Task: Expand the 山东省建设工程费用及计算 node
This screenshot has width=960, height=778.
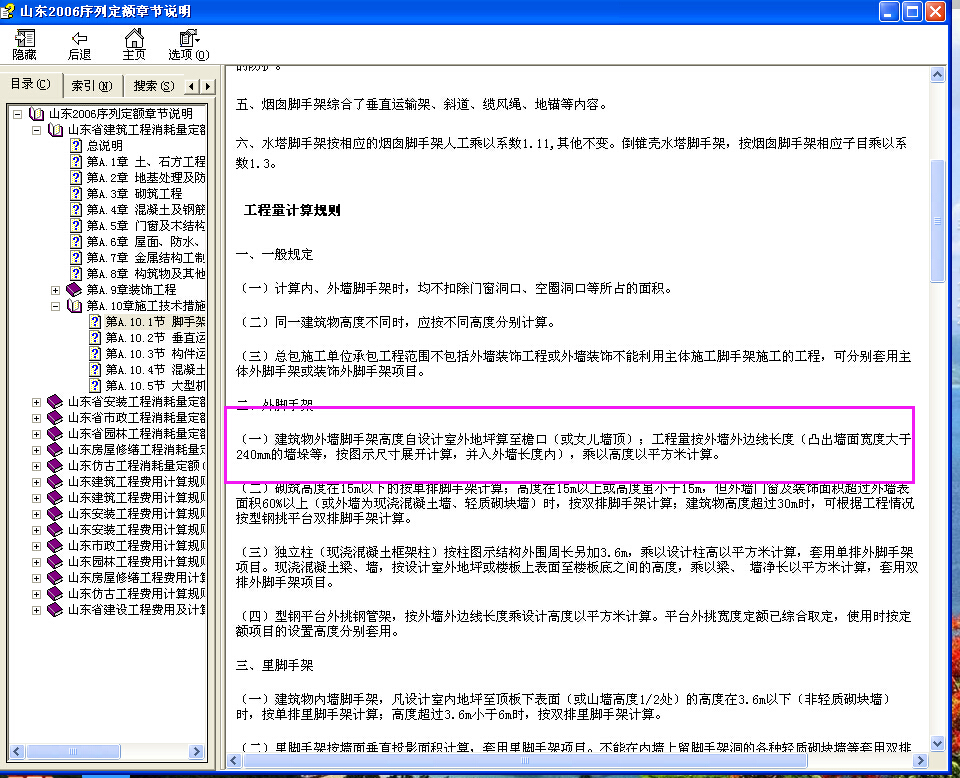Action: (36, 610)
